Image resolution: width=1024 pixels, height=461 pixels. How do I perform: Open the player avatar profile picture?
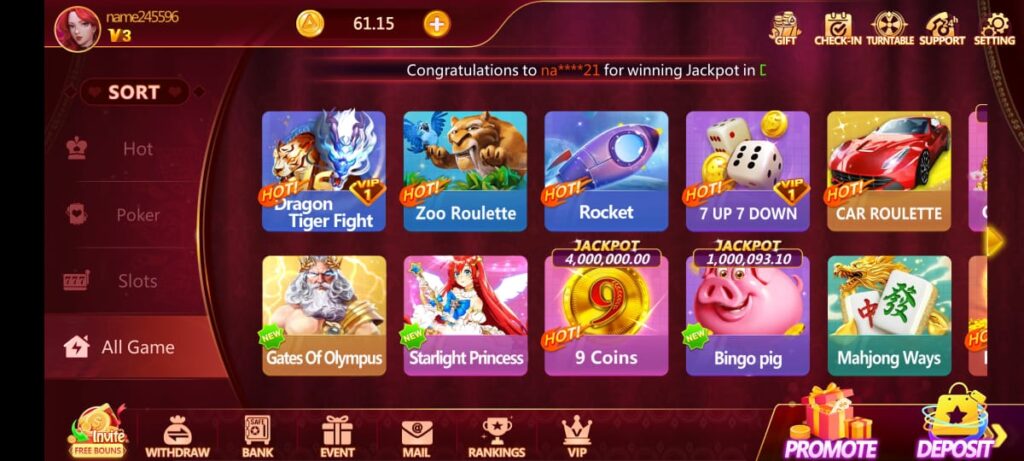77,29
